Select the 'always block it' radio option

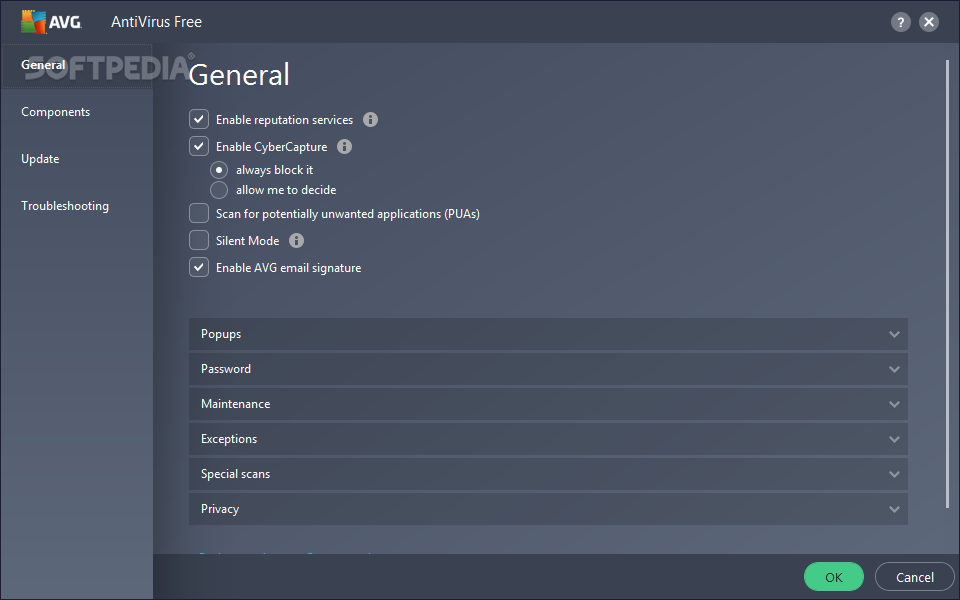(219, 170)
